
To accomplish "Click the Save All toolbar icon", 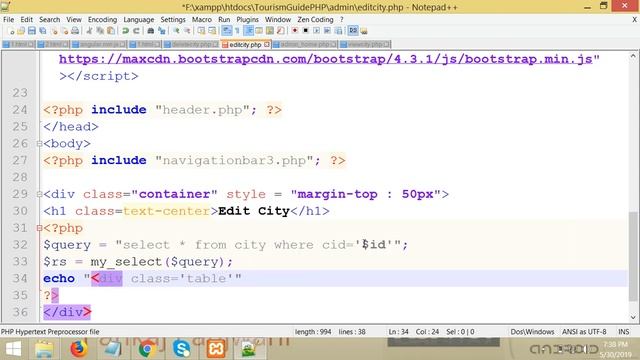I will coord(43,31).
